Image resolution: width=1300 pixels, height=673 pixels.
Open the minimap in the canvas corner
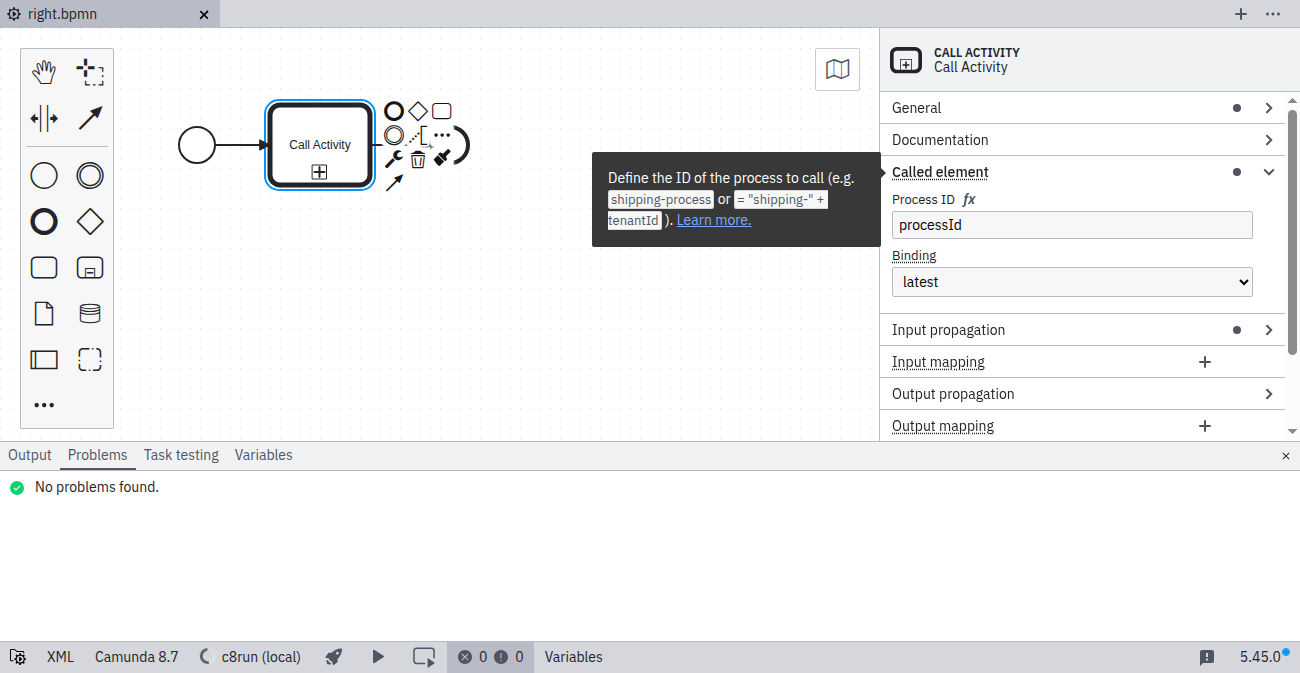click(x=837, y=69)
